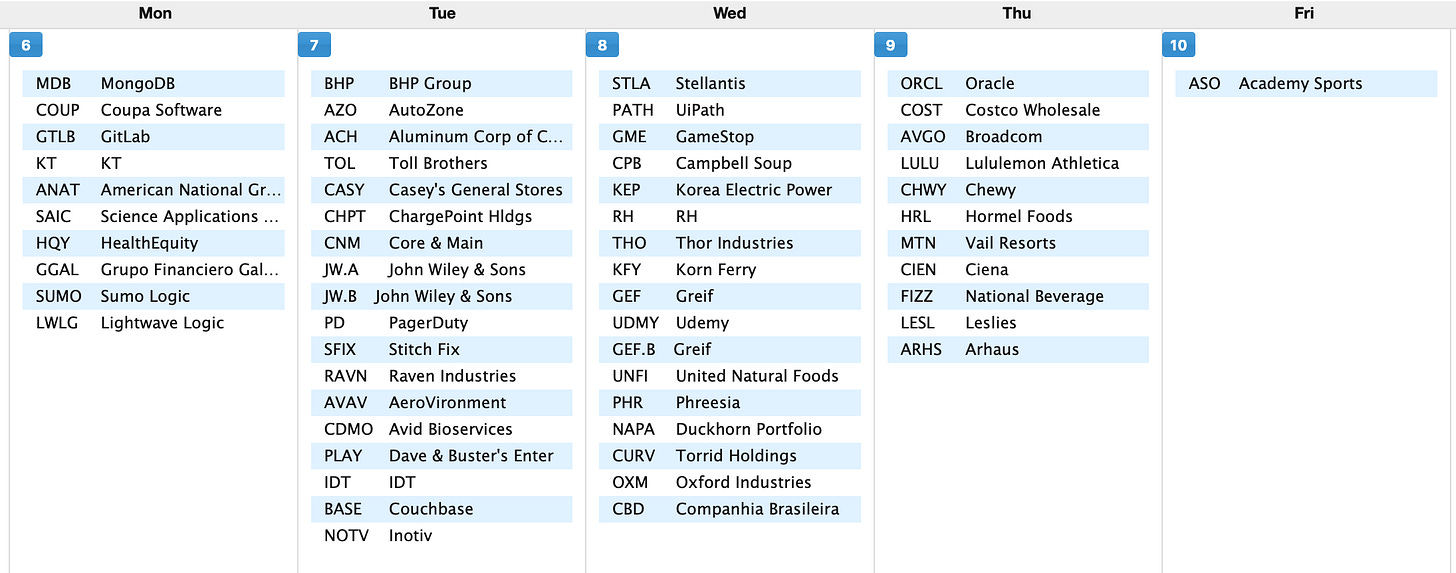This screenshot has width=1456, height=573.
Task: Select PLAY Dave & Buster's row
Action: tap(442, 455)
